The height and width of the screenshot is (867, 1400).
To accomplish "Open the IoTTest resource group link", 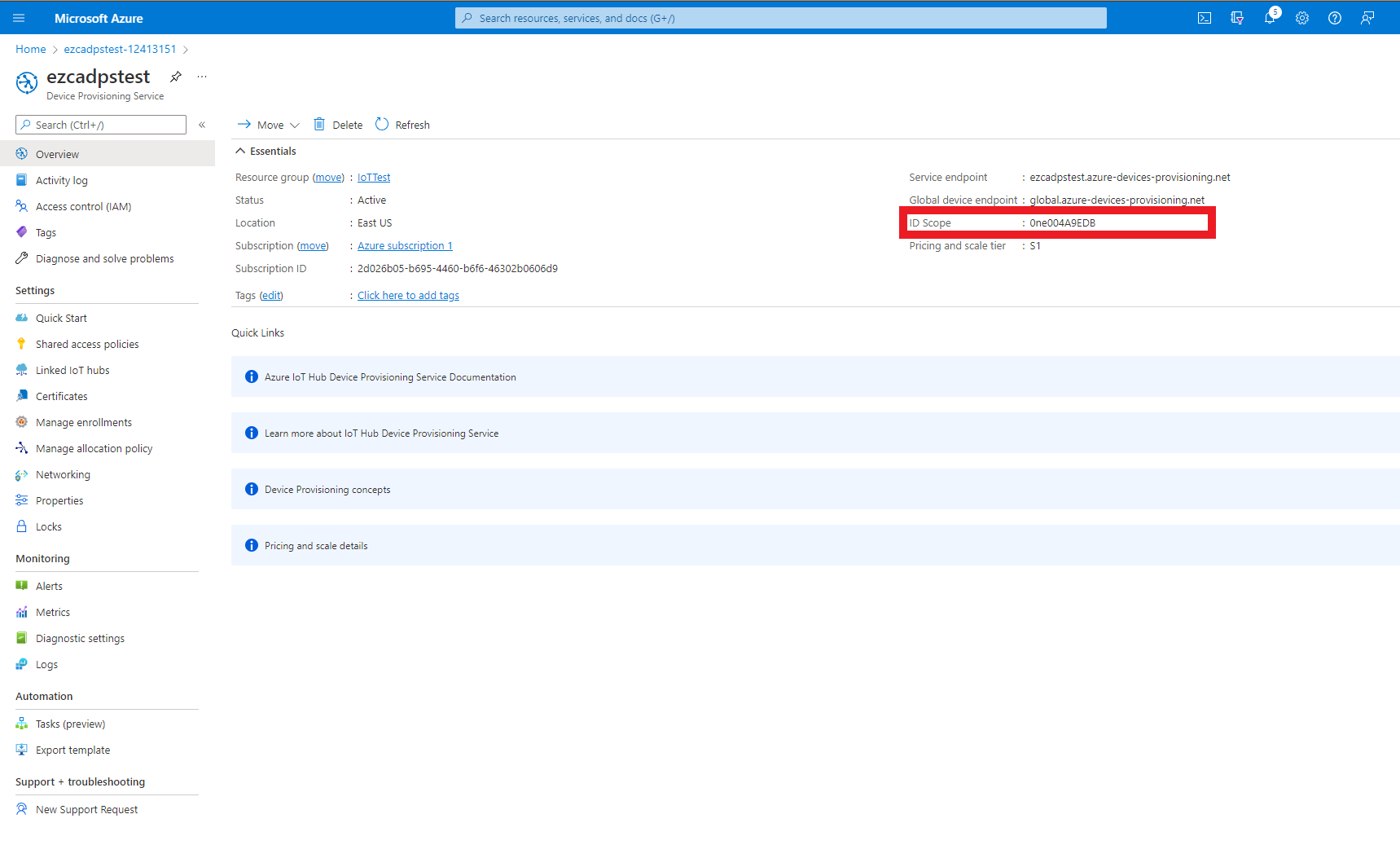I will (x=374, y=177).
